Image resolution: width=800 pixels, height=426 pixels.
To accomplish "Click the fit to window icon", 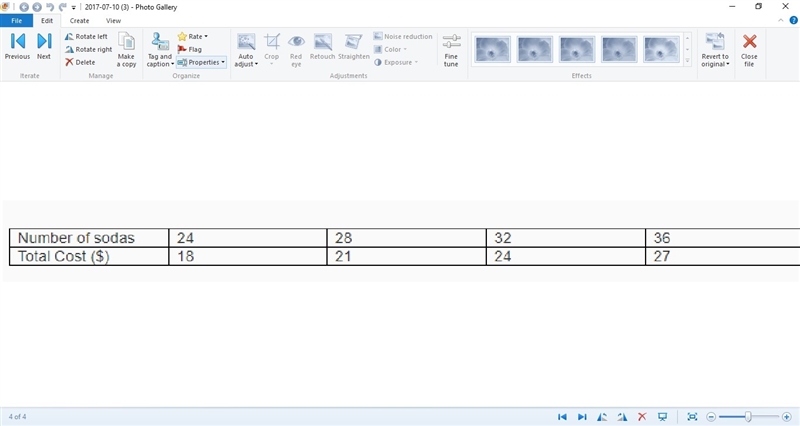I will [692, 417].
